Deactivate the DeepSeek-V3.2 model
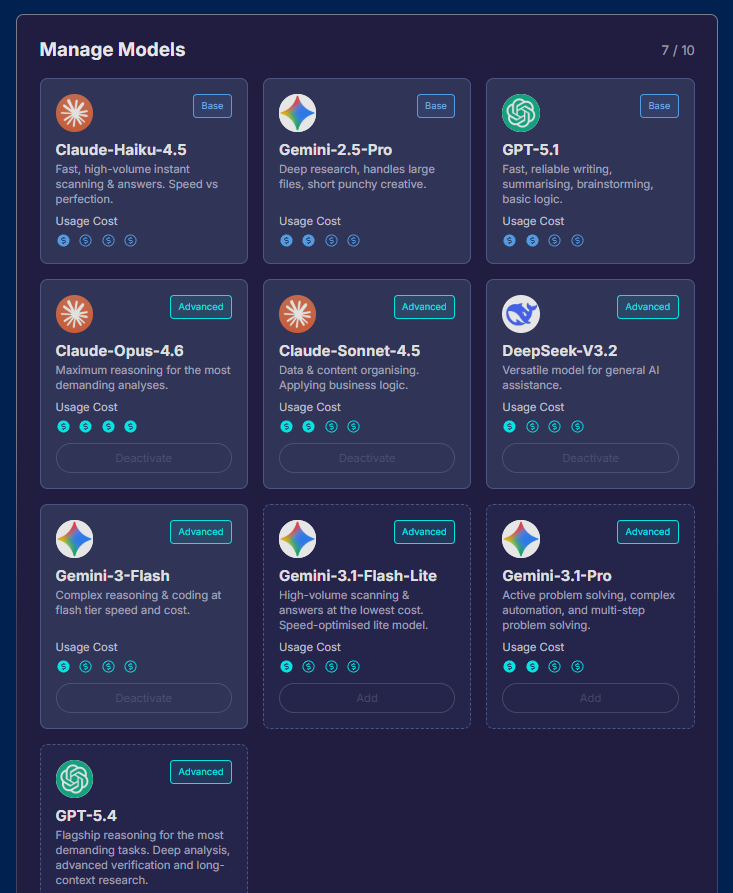This screenshot has height=893, width=733. (591, 458)
